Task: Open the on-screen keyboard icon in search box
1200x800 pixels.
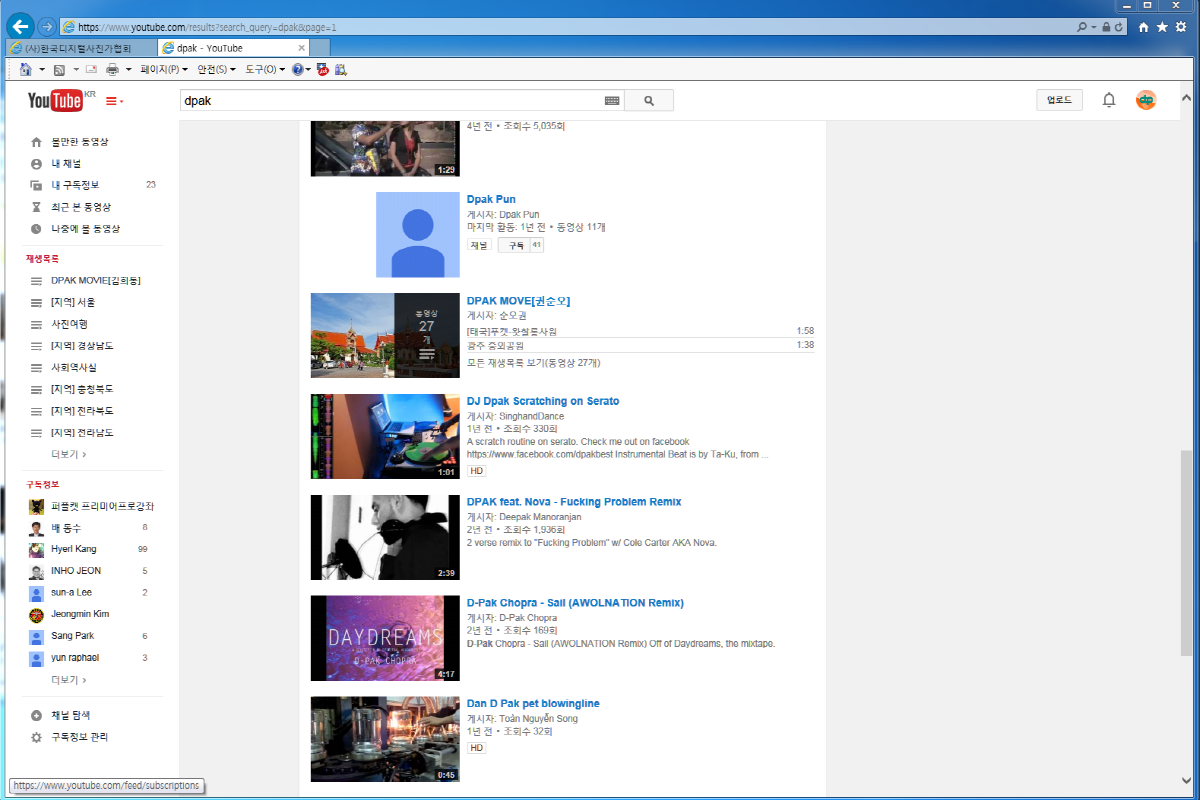Action: [x=612, y=100]
